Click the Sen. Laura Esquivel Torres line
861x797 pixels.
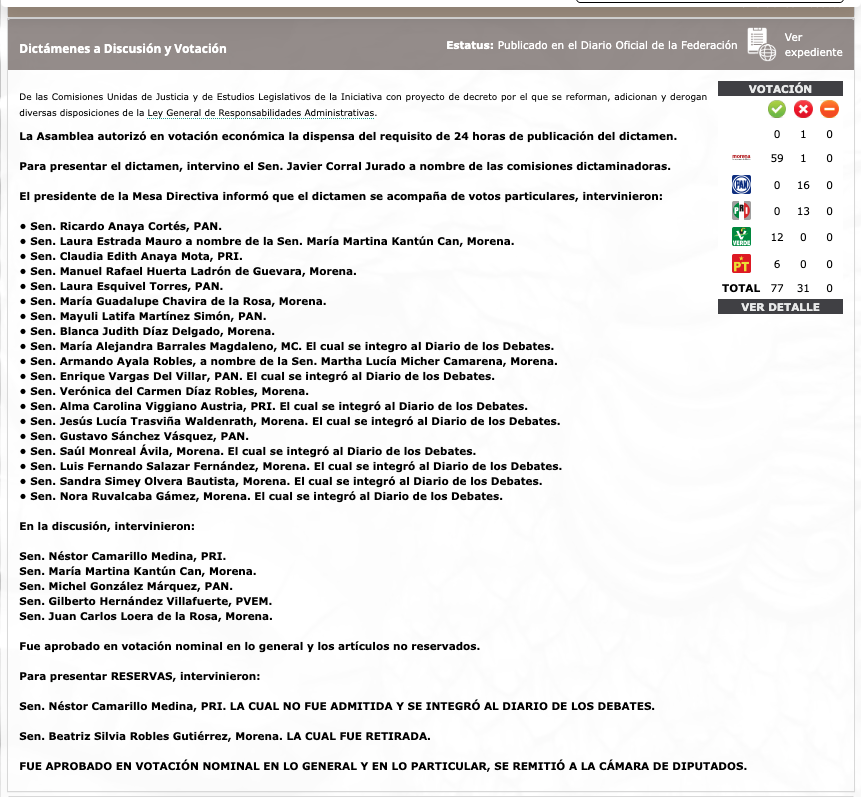(x=121, y=286)
